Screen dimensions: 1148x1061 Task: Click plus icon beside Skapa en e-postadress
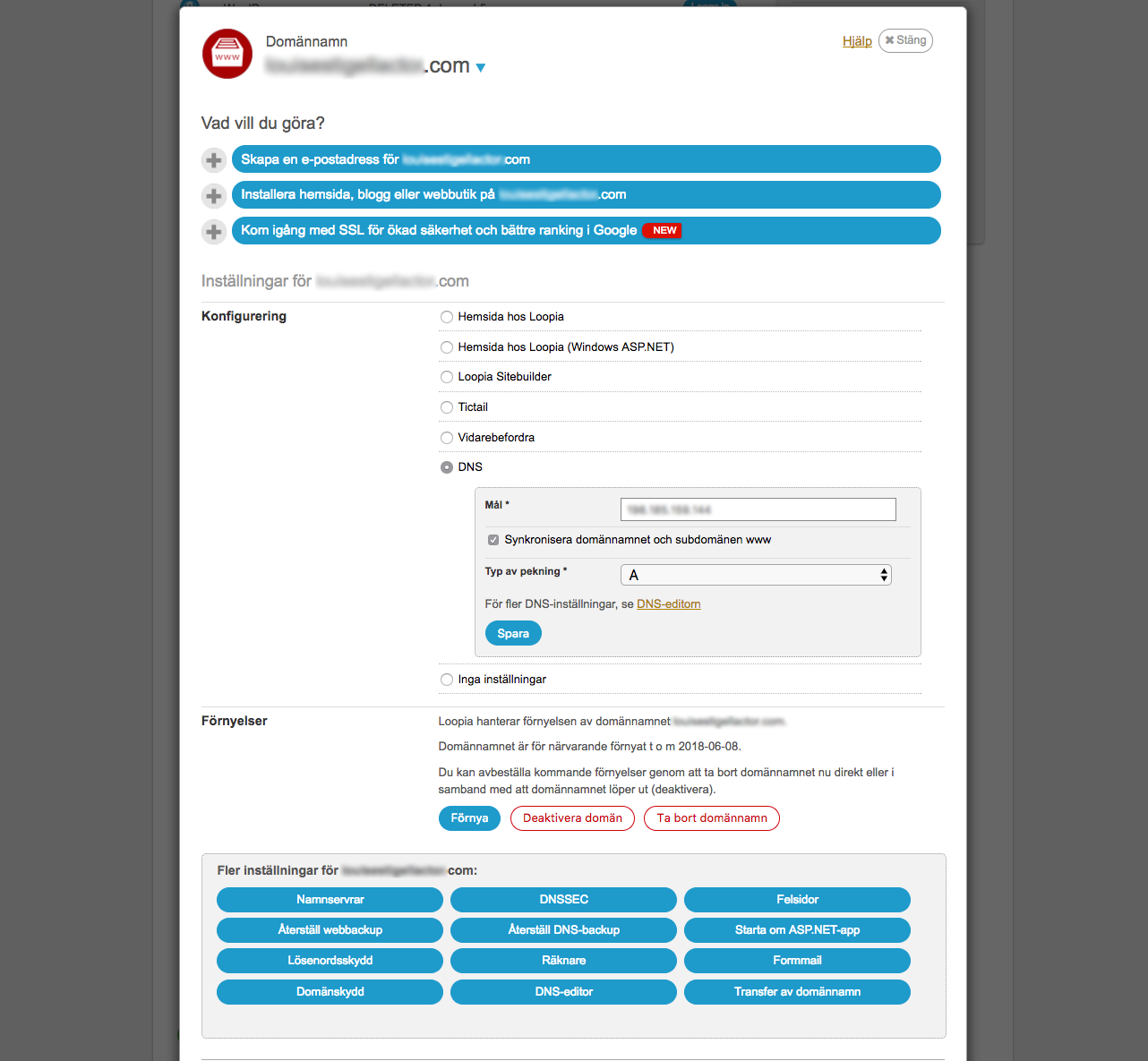(213, 160)
